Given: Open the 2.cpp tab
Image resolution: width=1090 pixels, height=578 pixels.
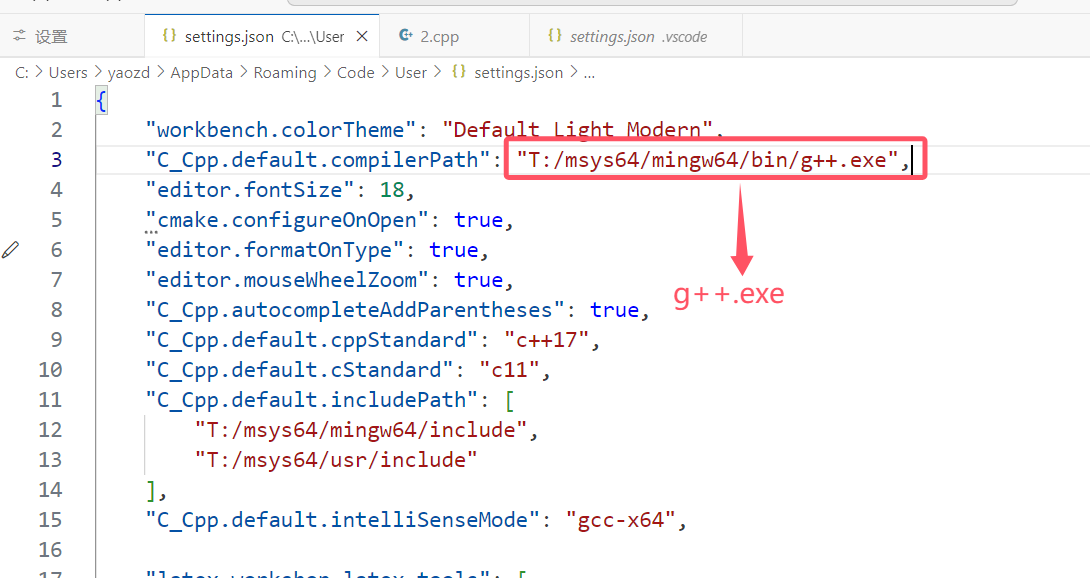Looking at the screenshot, I should pyautogui.click(x=454, y=36).
